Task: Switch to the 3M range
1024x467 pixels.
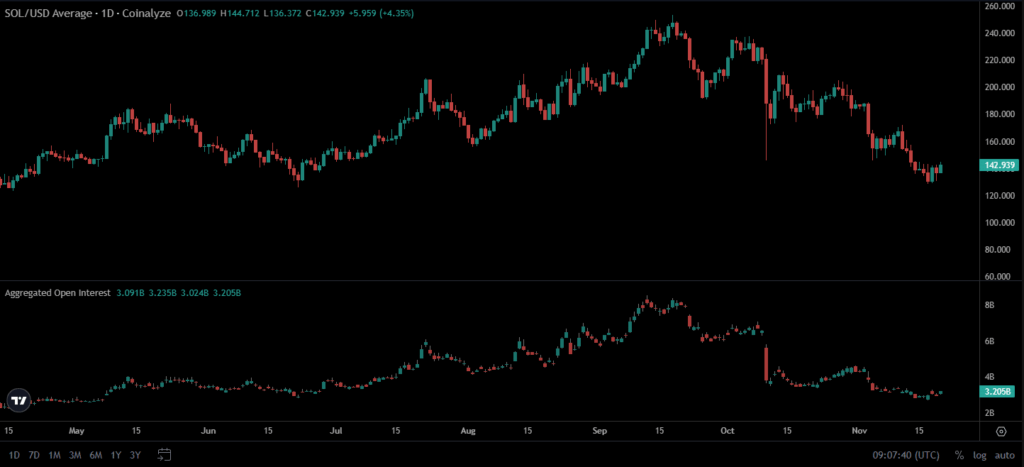Action: coord(75,455)
